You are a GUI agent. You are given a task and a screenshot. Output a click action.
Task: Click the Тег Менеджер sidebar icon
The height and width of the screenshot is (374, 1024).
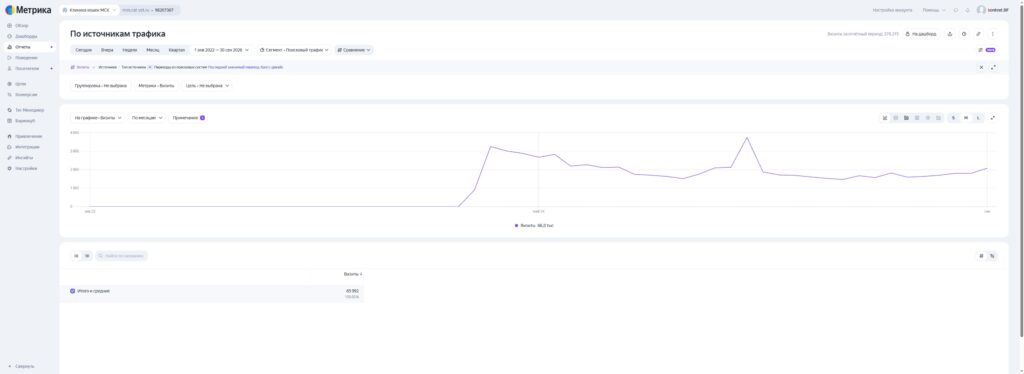click(10, 110)
